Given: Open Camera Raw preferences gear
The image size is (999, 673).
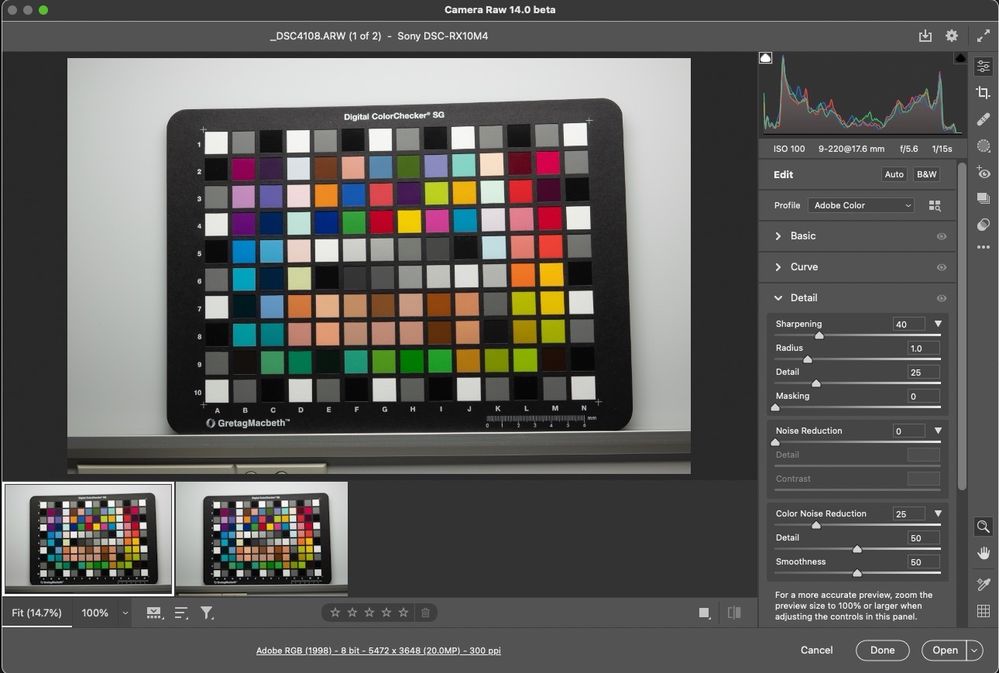Looking at the screenshot, I should (951, 36).
